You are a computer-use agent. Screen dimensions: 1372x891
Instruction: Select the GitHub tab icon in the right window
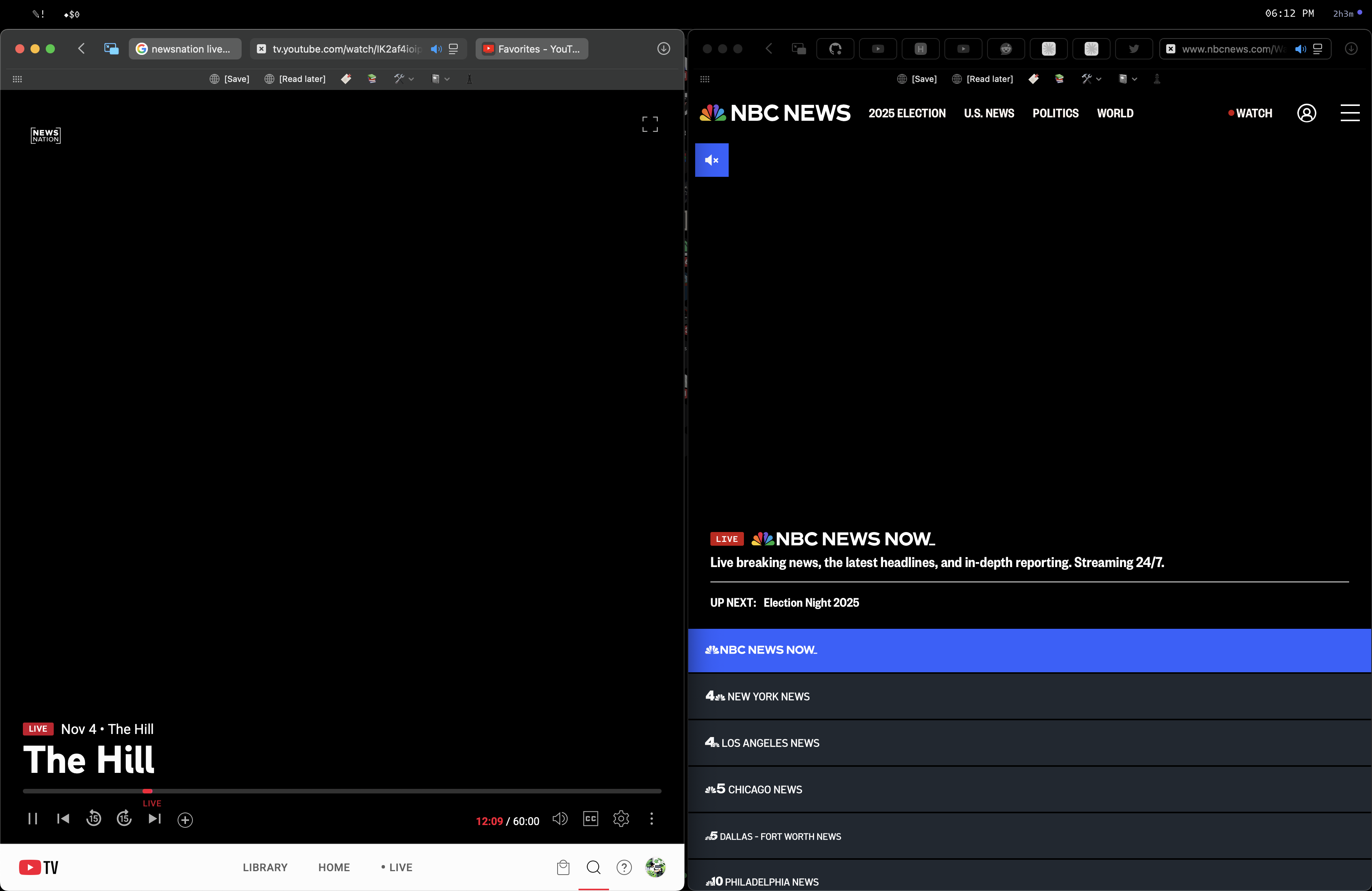835,49
